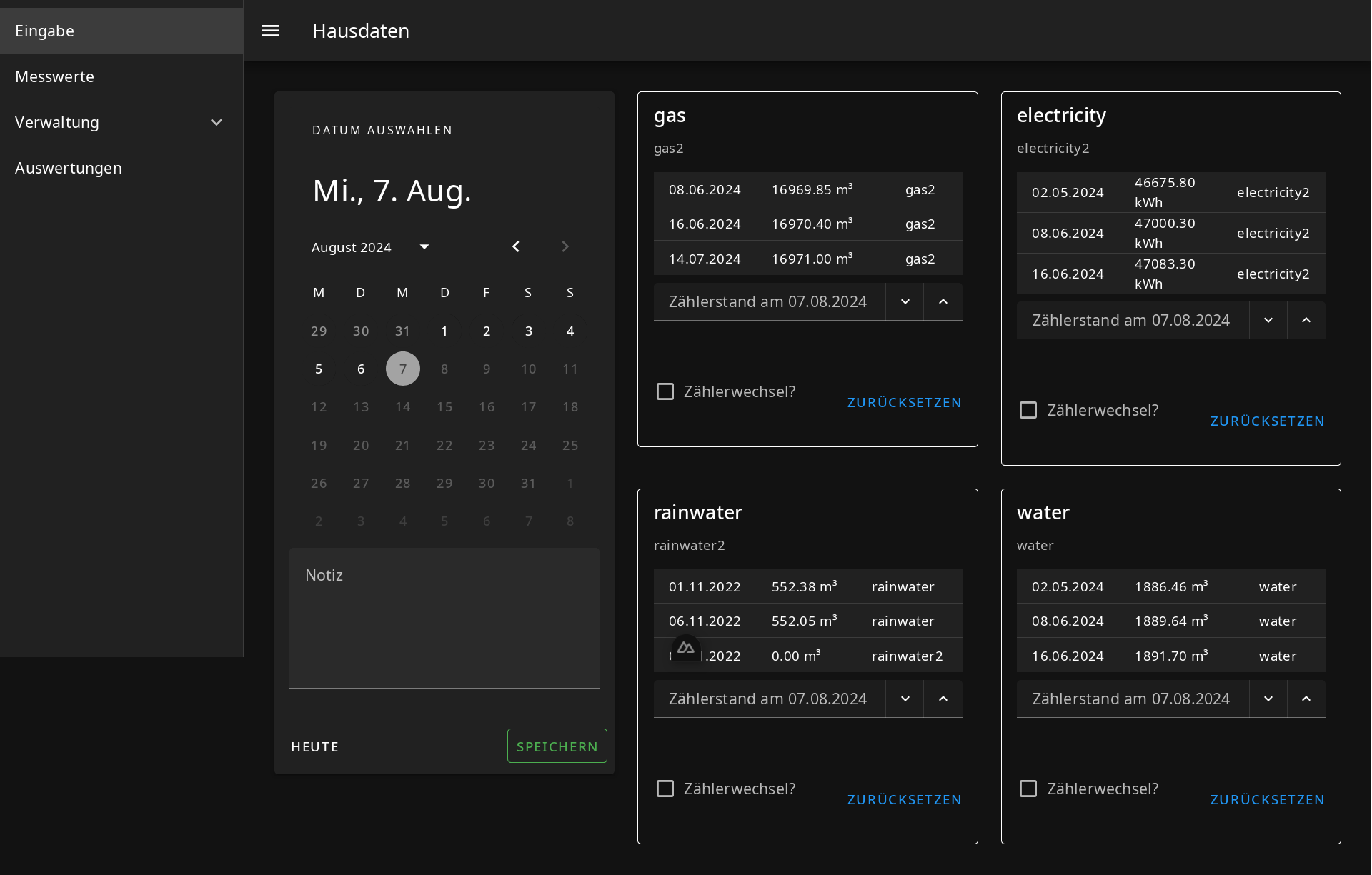1372x875 pixels.
Task: Select August 3 in the calendar
Action: point(529,331)
